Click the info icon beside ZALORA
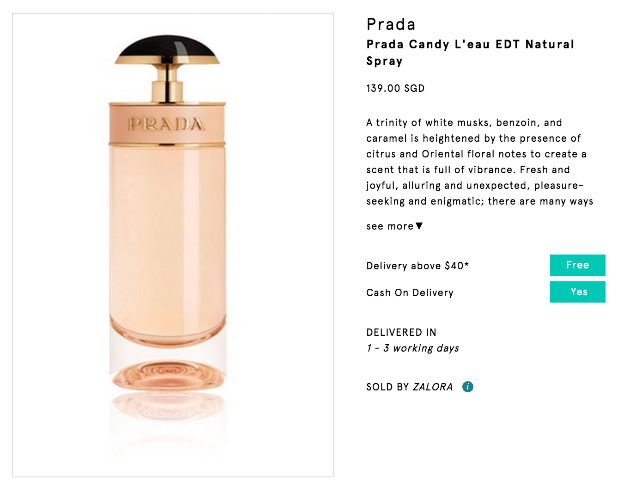The width and height of the screenshot is (640, 485). click(467, 386)
